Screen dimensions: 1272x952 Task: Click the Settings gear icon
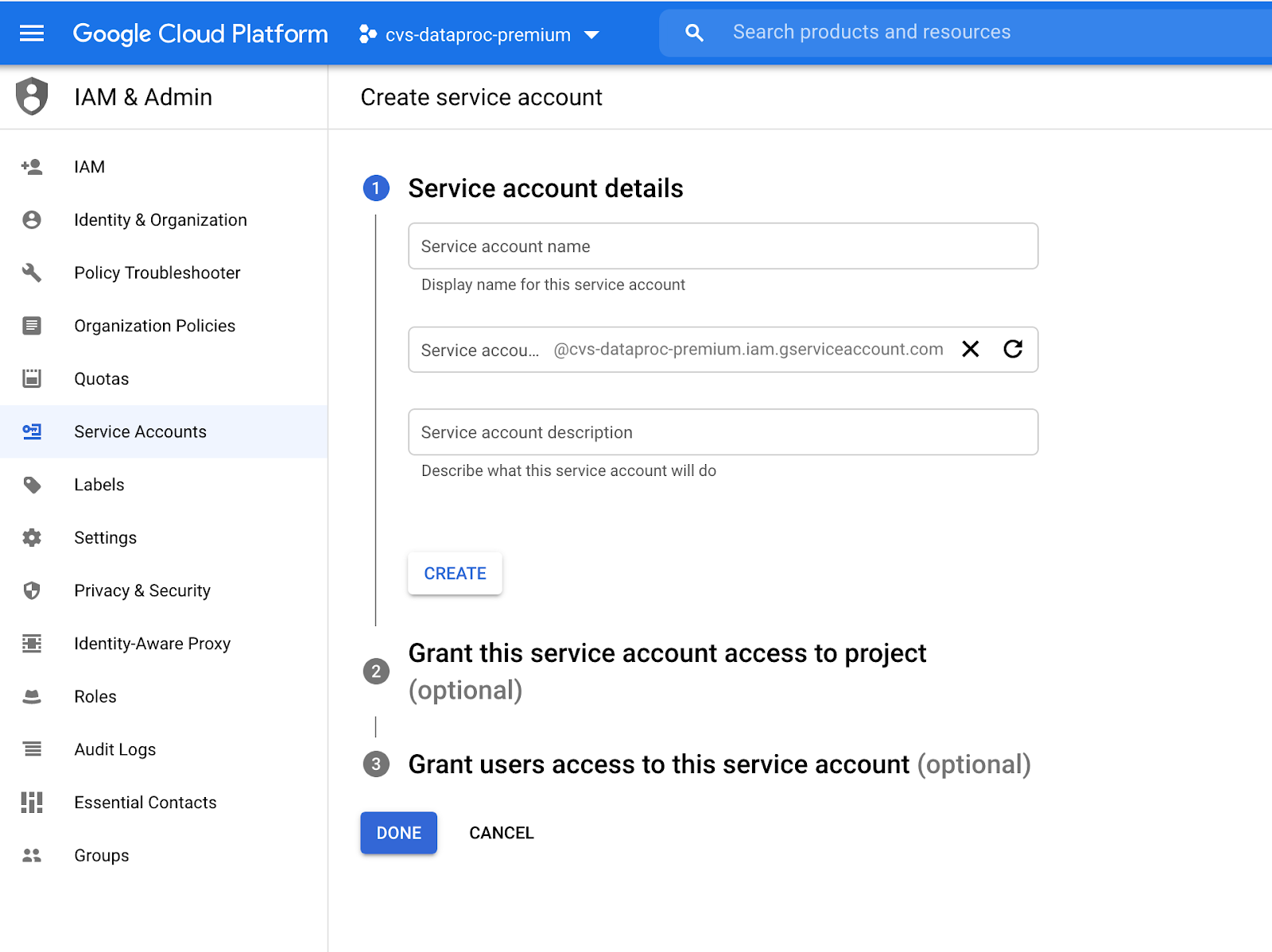click(x=32, y=538)
